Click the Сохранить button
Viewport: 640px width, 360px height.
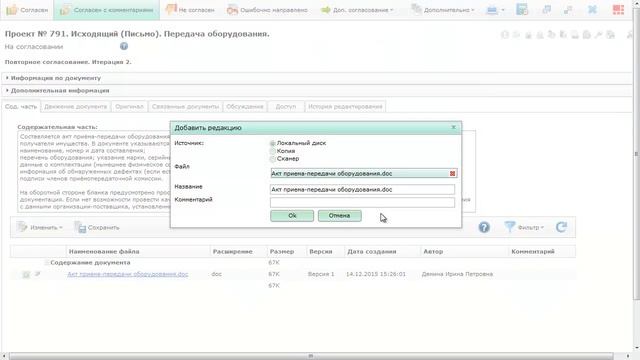(97, 227)
